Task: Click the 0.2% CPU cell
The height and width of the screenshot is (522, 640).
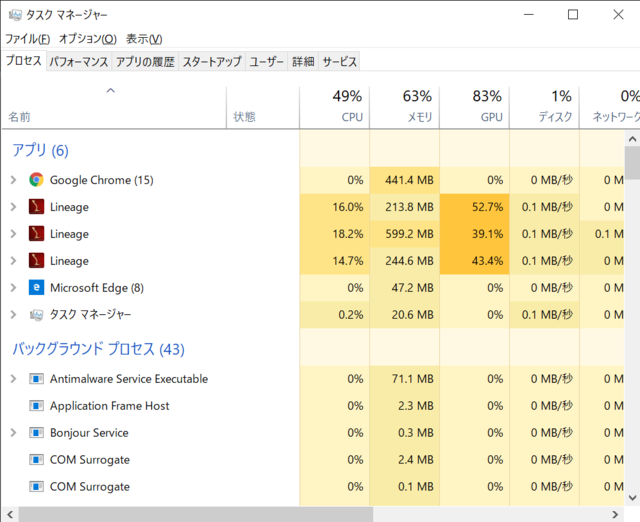Action: tap(335, 315)
